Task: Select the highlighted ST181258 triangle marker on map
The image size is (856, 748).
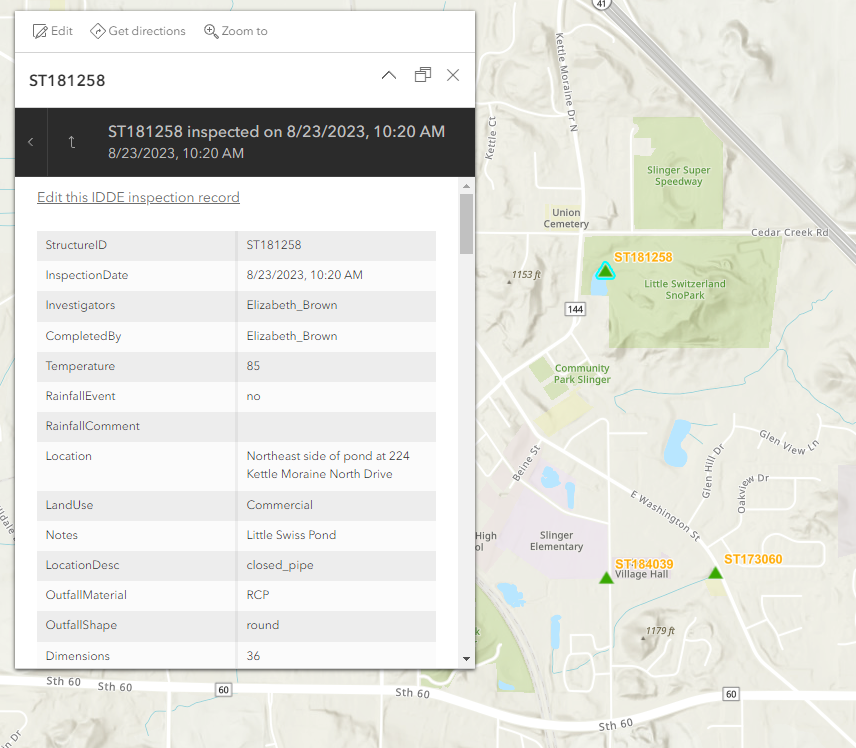Action: pyautogui.click(x=605, y=270)
